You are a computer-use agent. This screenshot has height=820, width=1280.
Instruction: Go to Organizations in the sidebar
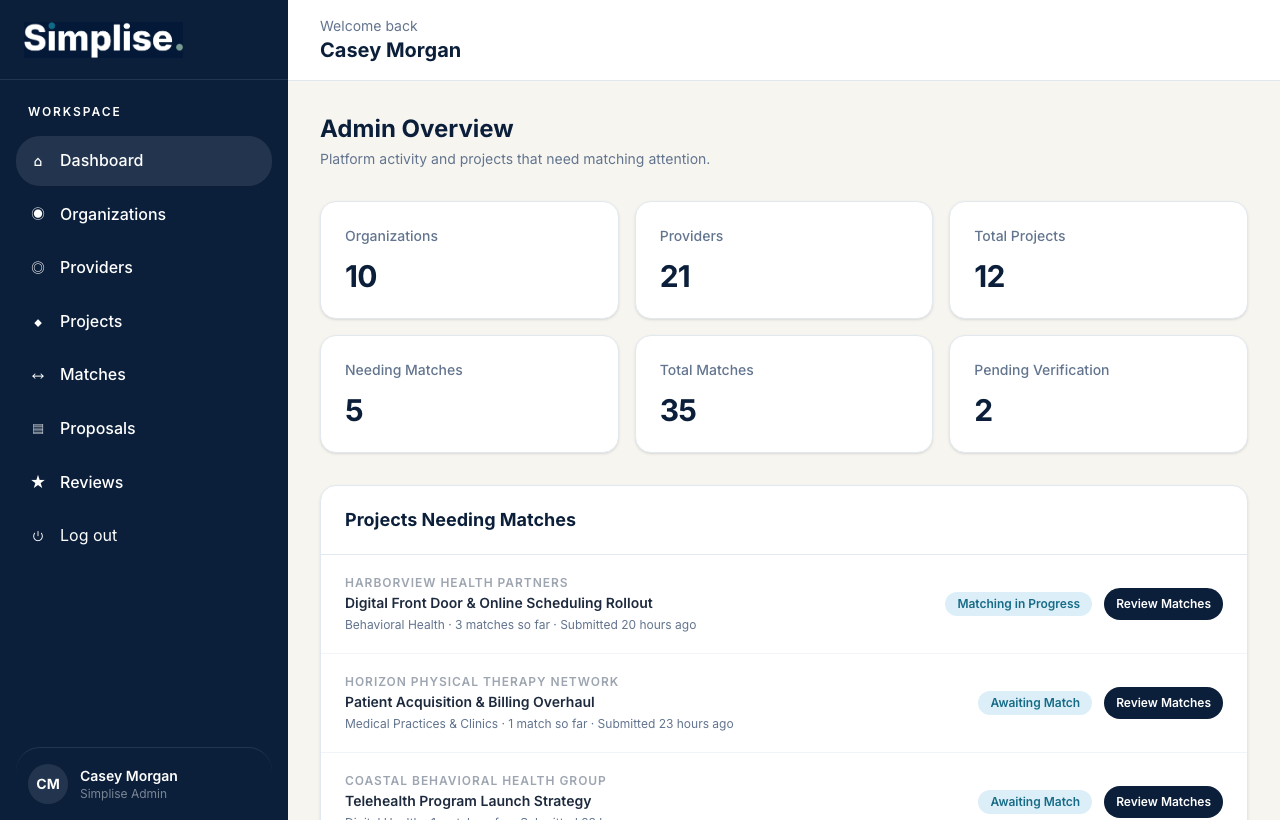144,214
